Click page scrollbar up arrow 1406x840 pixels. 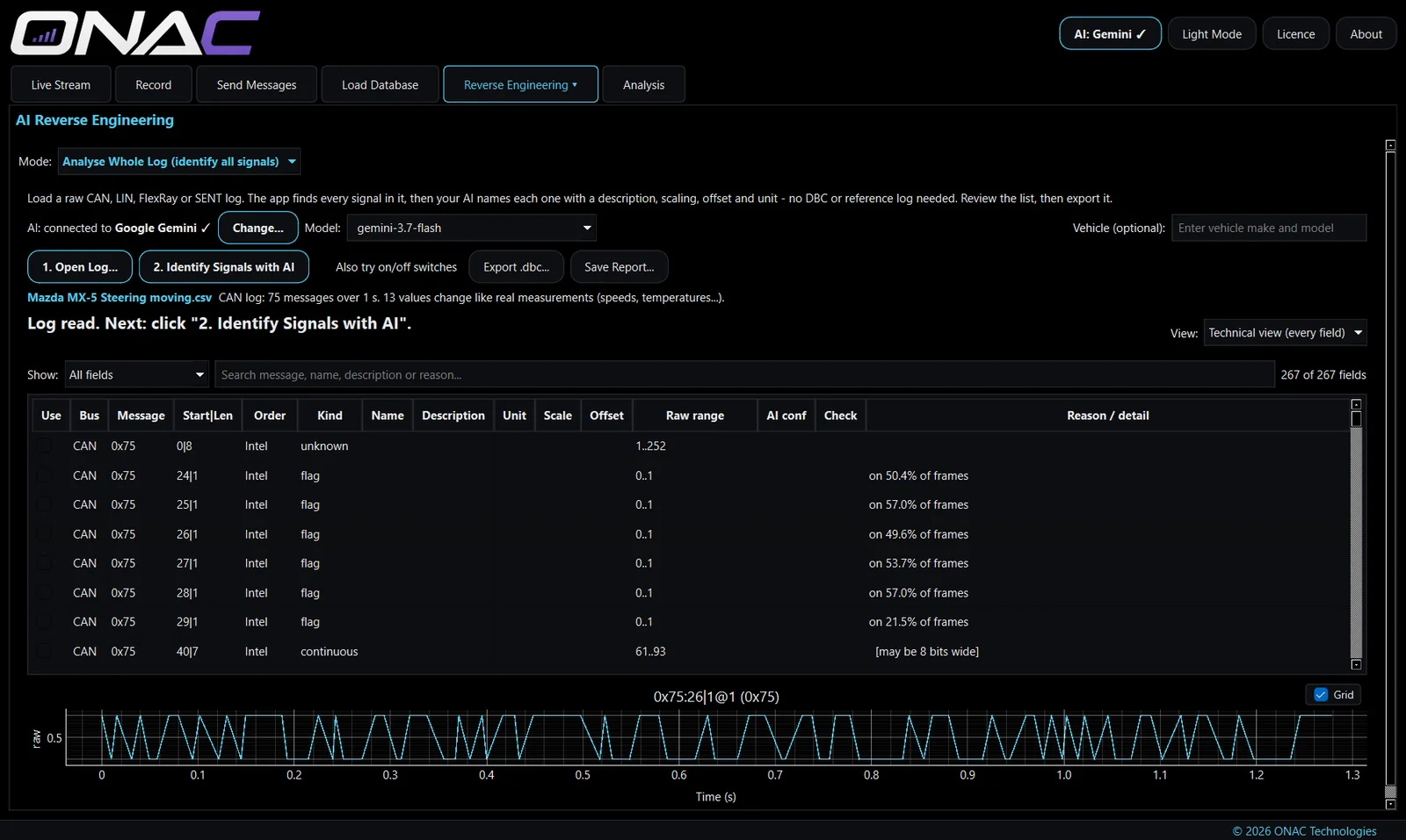tap(1390, 145)
